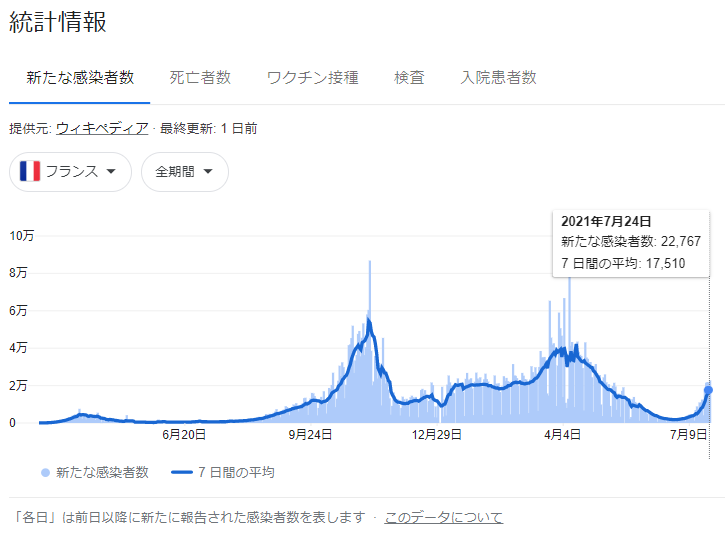Select the 新たな感染者数 tab
The image size is (725, 536).
(80, 77)
